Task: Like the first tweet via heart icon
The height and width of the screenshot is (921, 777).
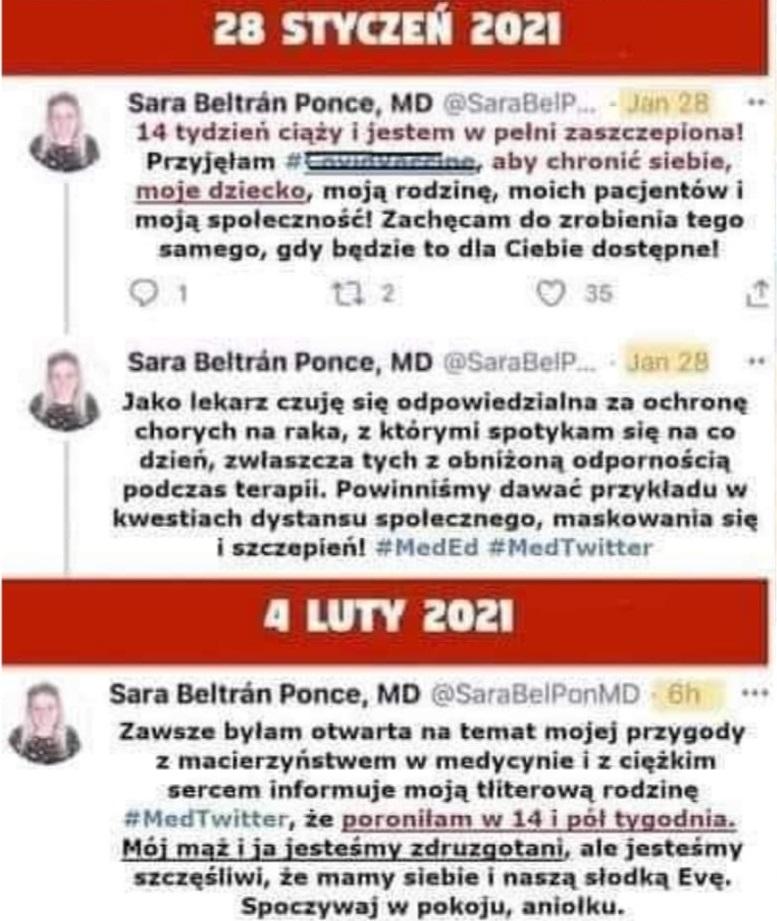Action: (551, 293)
